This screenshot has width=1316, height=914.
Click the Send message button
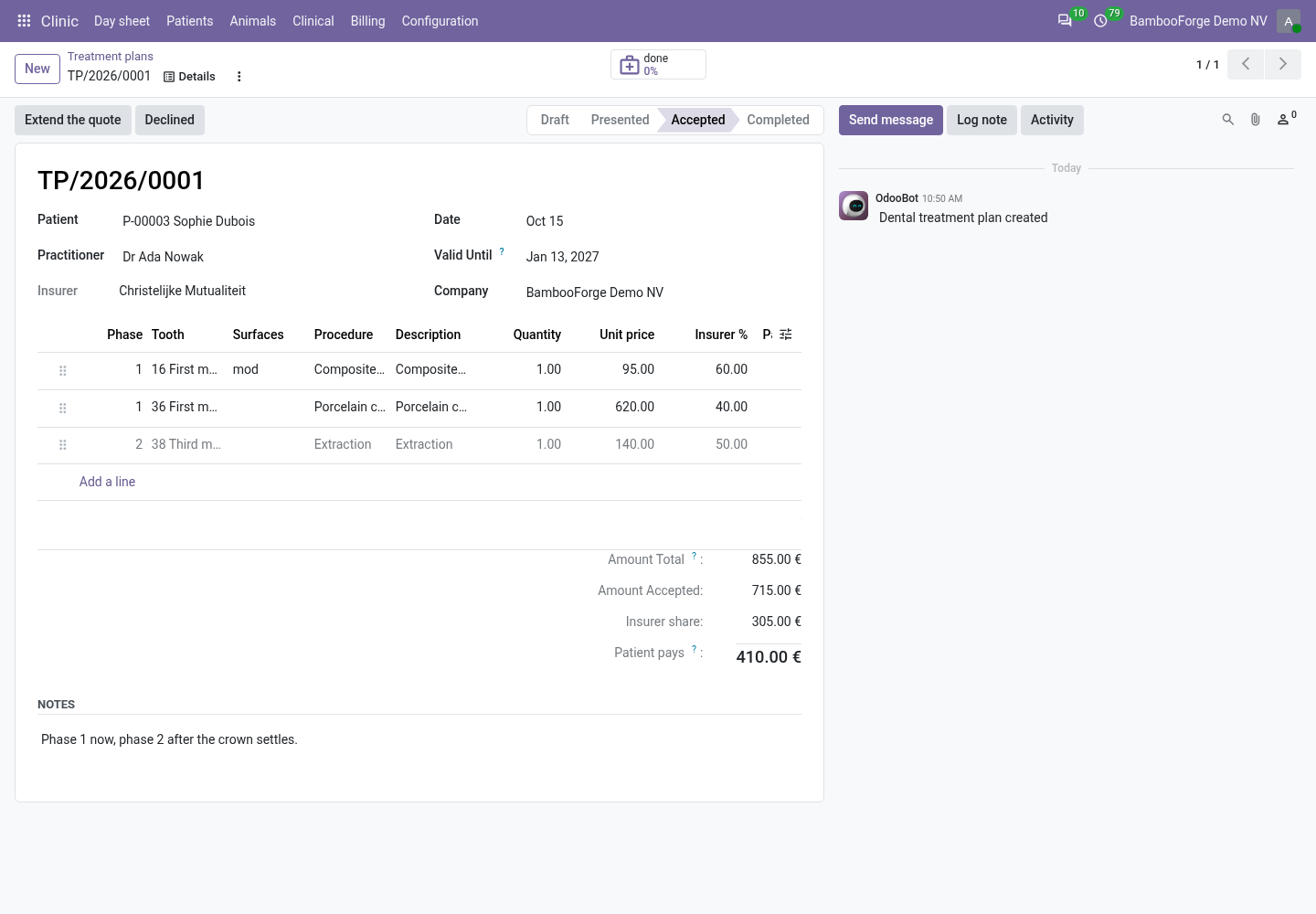click(x=891, y=120)
